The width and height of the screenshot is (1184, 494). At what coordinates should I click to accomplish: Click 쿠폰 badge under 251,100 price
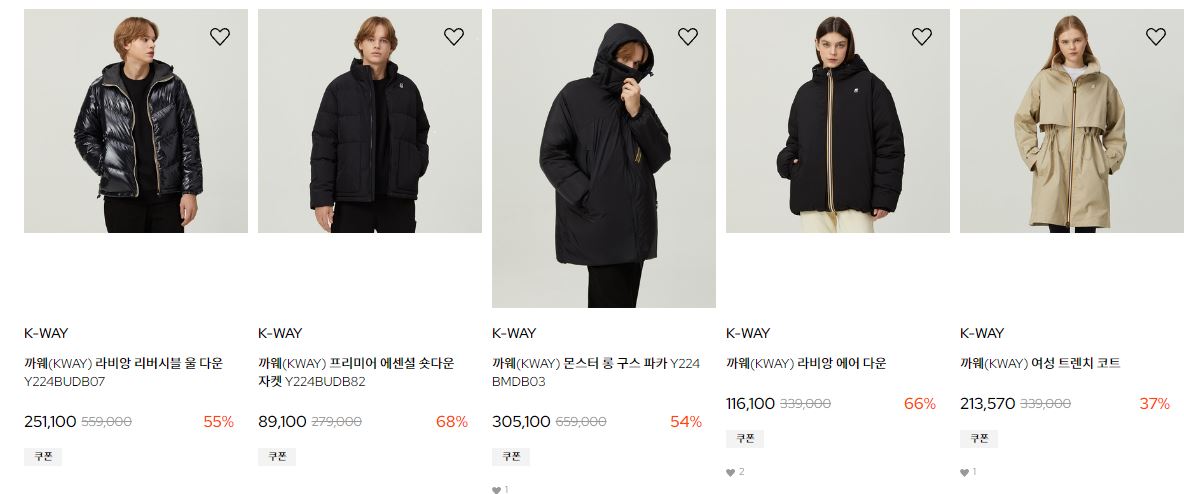coord(43,456)
